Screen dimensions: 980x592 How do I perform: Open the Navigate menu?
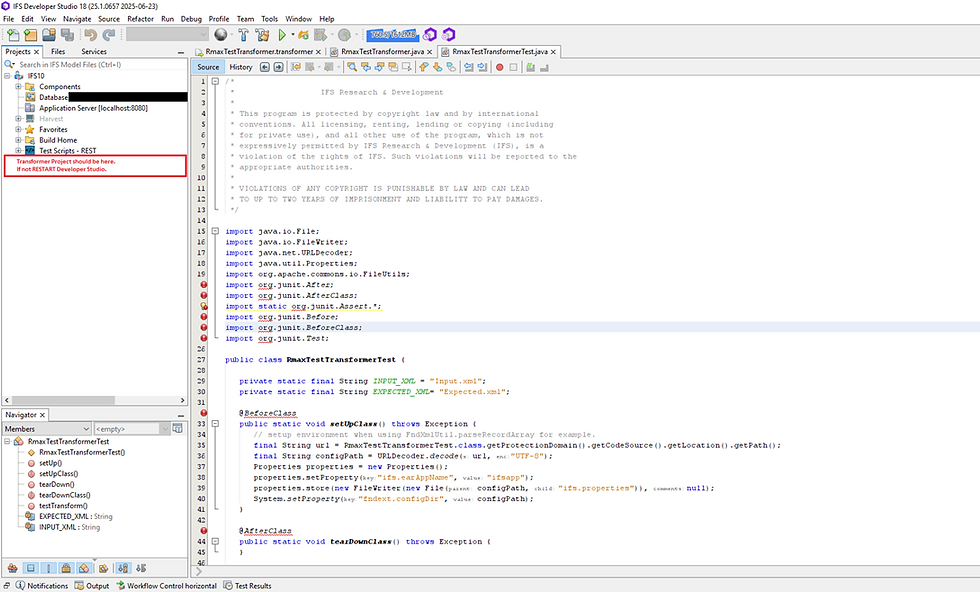(x=77, y=19)
